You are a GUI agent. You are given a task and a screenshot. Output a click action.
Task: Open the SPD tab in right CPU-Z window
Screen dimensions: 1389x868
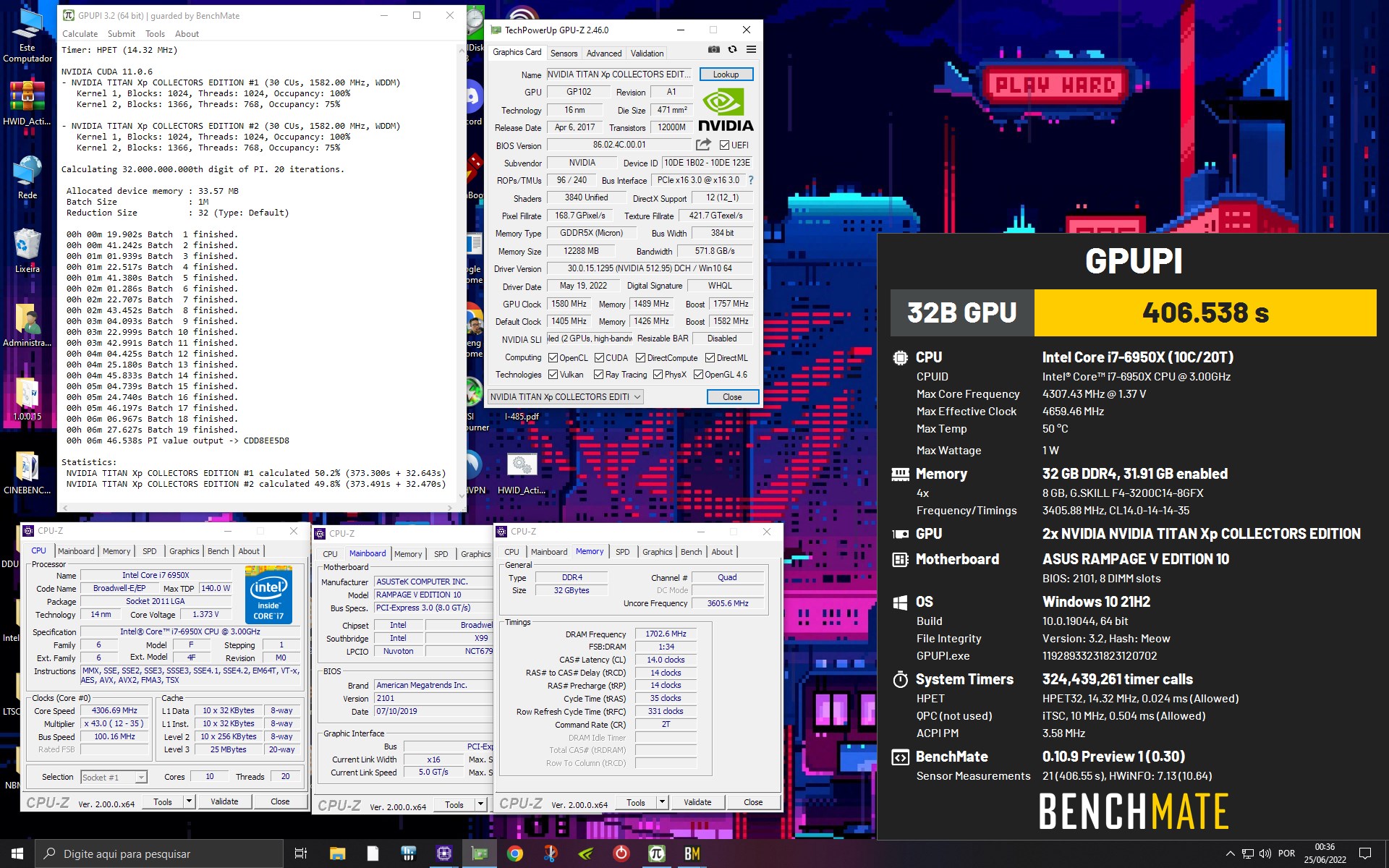tap(622, 552)
